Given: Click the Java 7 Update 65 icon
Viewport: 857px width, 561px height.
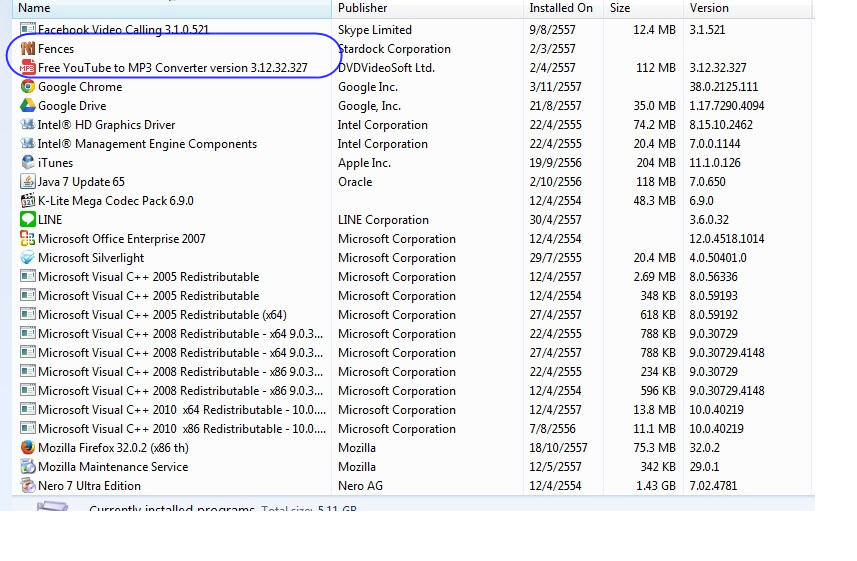Looking at the screenshot, I should click(28, 182).
